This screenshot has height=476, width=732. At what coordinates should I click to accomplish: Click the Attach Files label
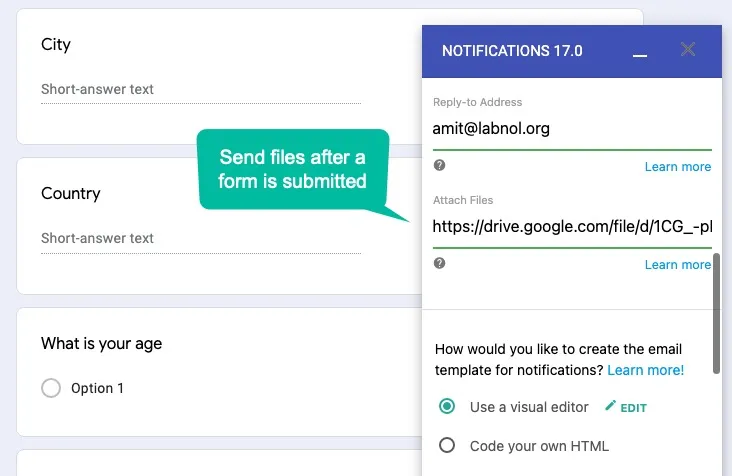point(463,200)
